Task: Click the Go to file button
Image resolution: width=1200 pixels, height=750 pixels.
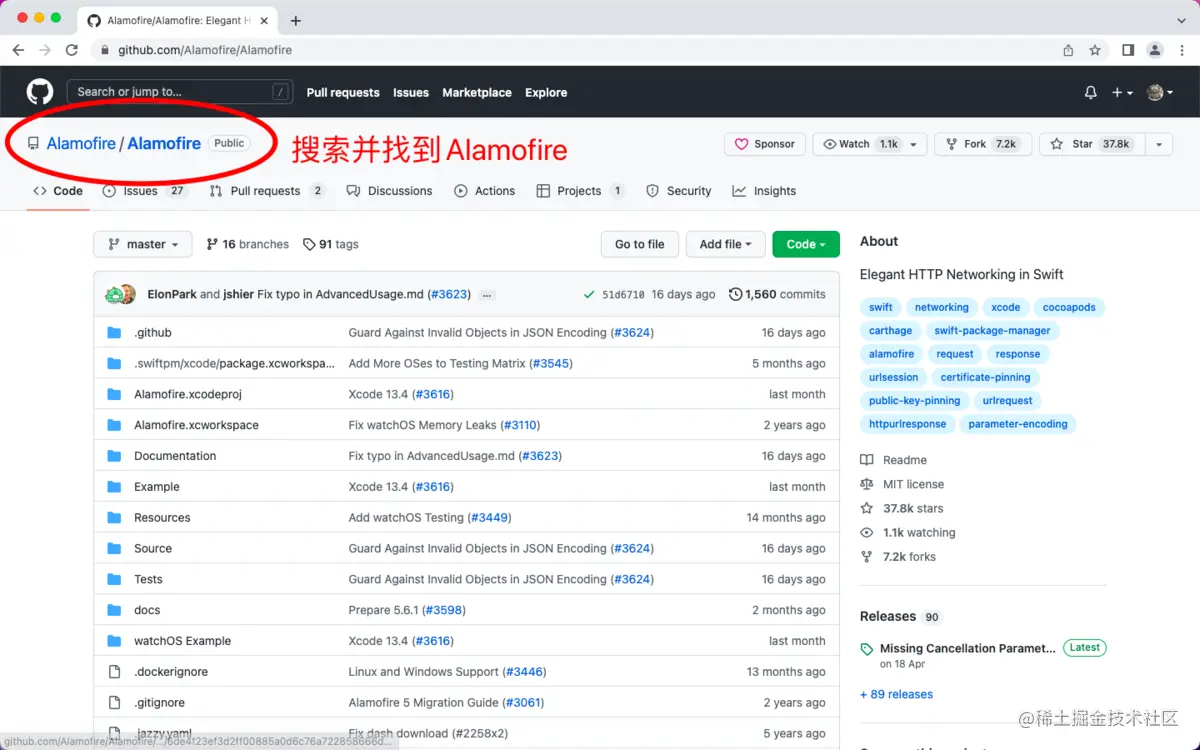Action: point(640,244)
